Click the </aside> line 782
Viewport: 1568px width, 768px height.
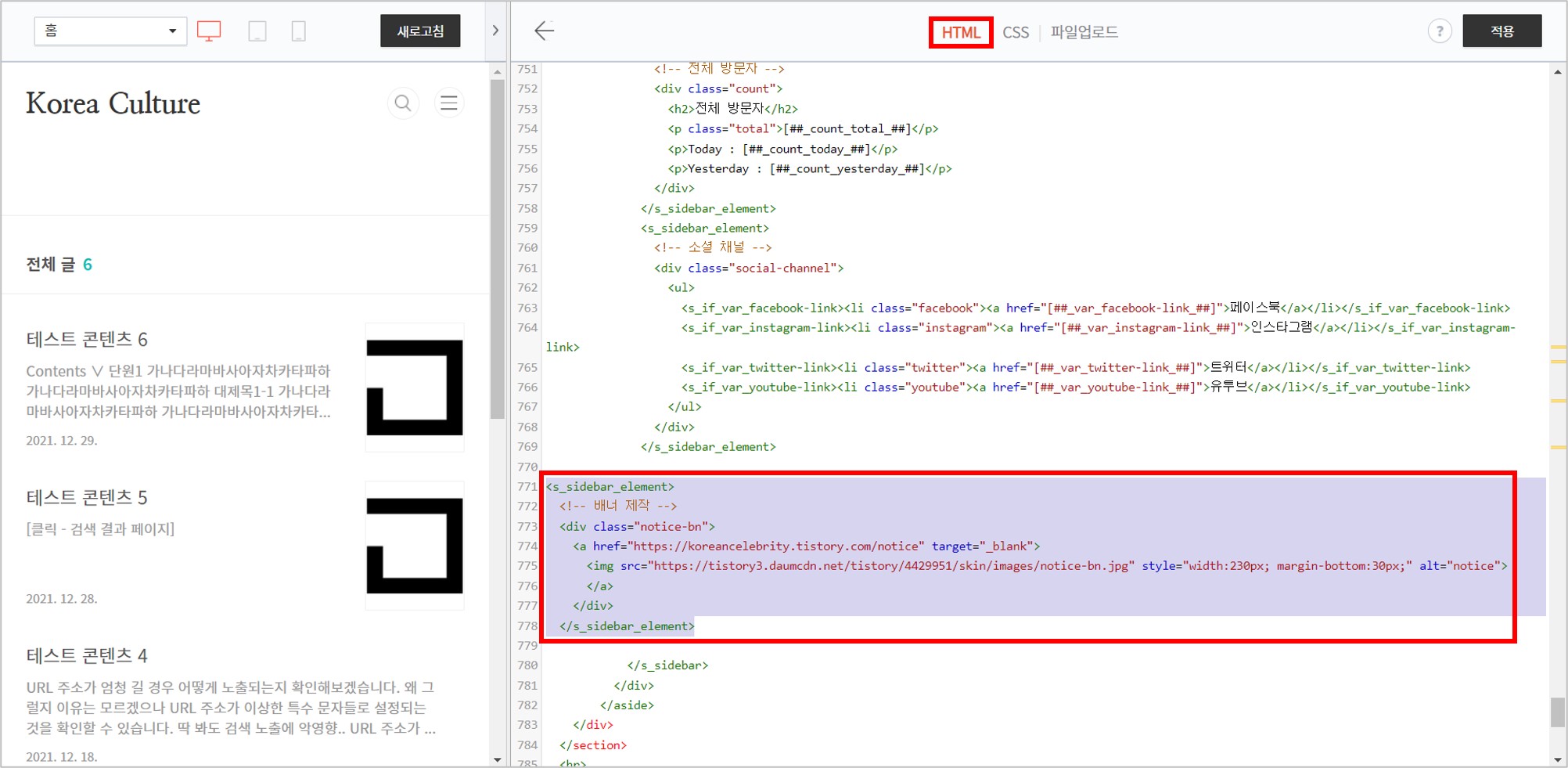(x=627, y=705)
